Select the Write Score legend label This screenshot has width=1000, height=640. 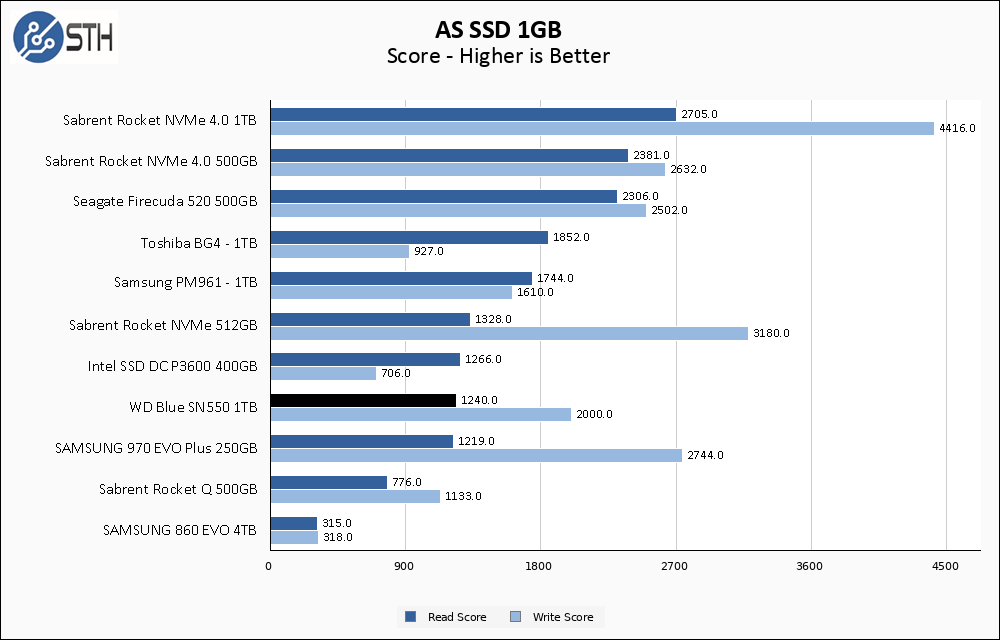[x=562, y=617]
